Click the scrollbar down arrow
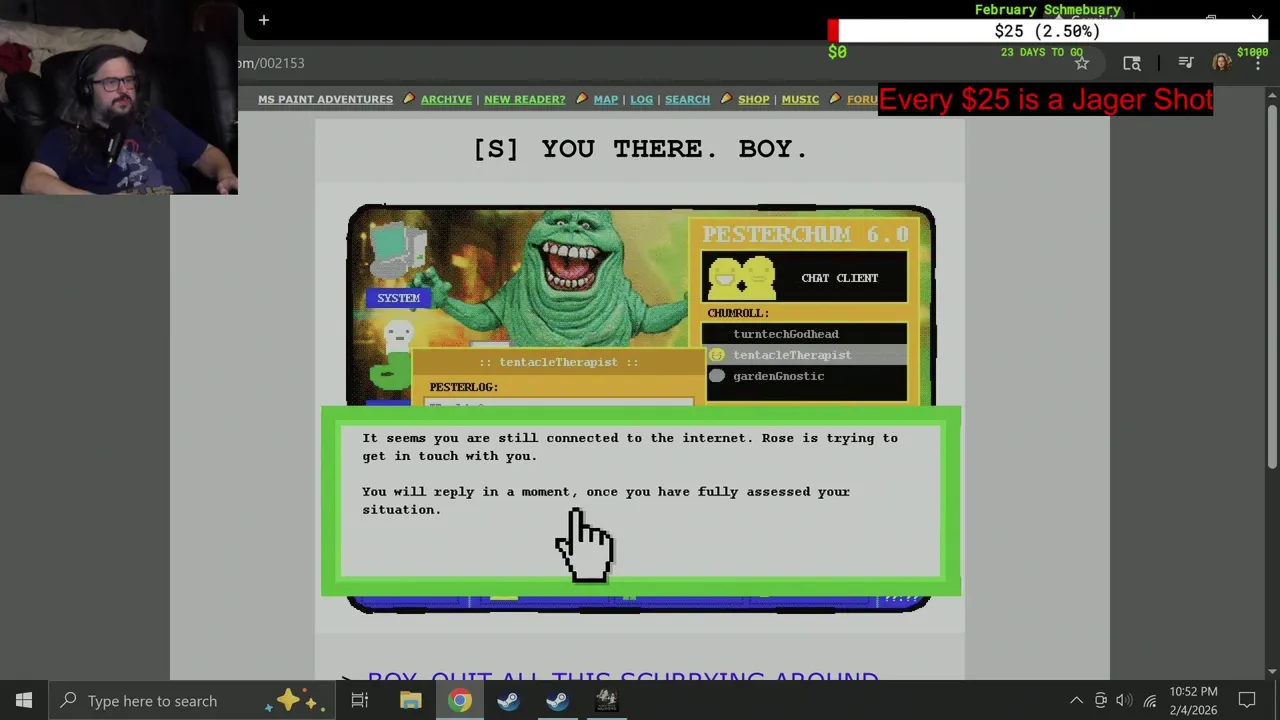Screen dimensions: 1280x720 pyautogui.click(x=1272, y=672)
